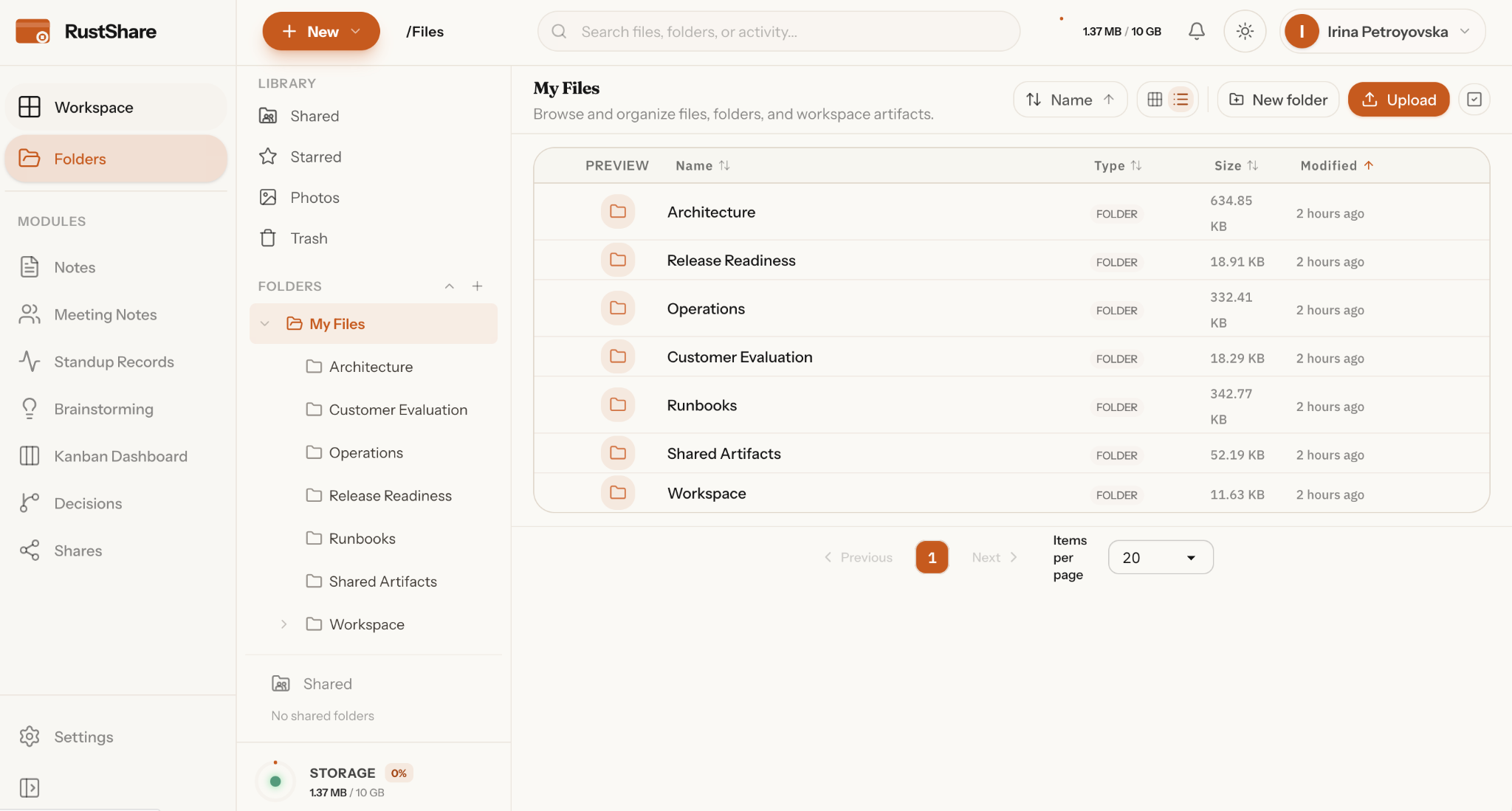Sort table by Name column

click(x=702, y=165)
